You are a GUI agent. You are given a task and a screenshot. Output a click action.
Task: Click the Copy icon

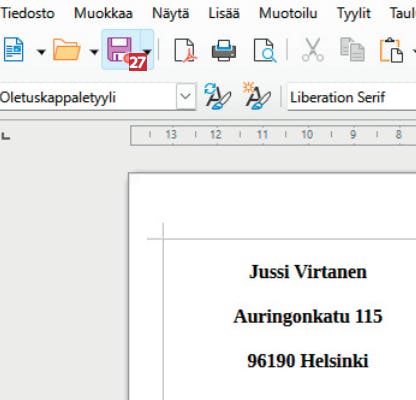pos(352,50)
